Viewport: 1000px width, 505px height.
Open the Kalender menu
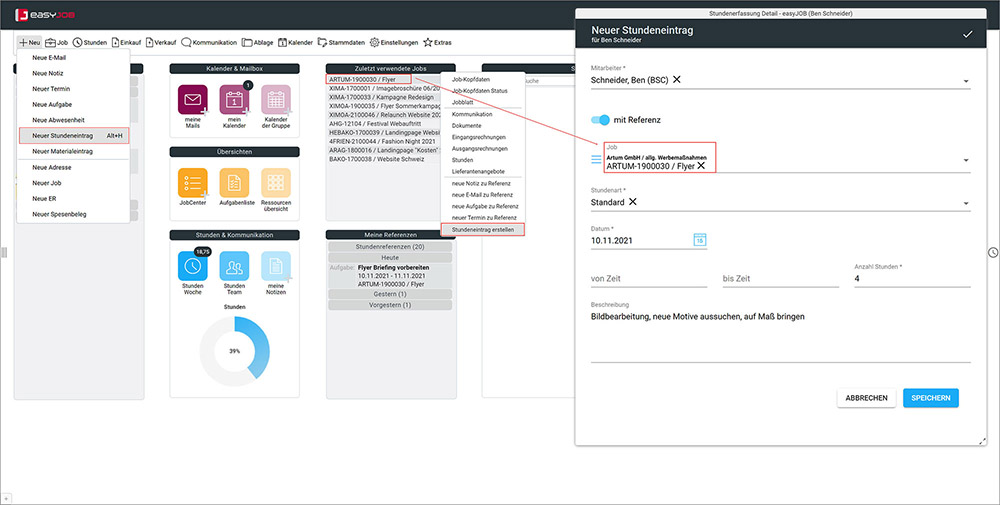(295, 43)
